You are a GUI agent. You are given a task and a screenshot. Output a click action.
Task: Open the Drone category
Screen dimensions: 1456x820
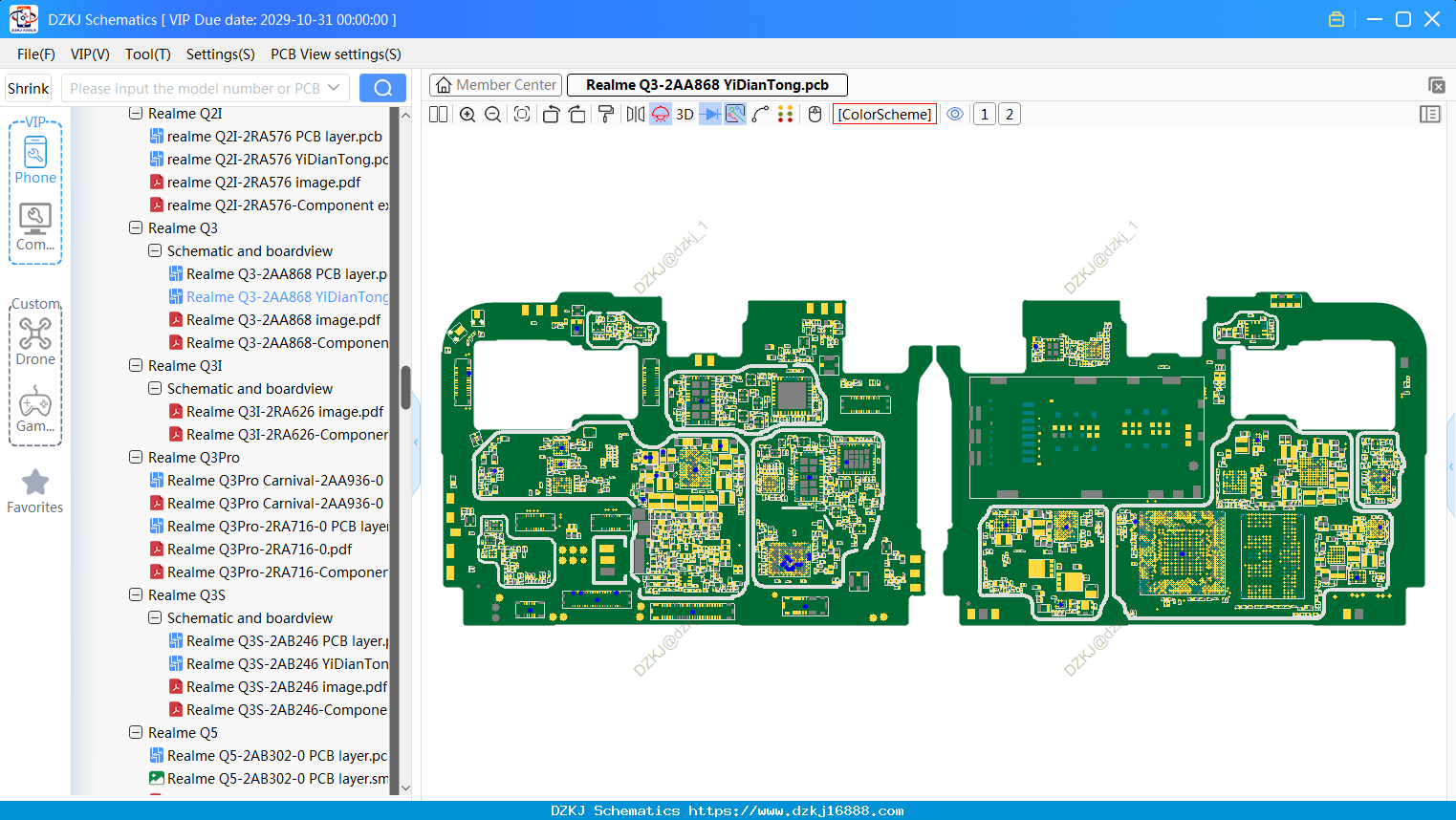[x=35, y=341]
